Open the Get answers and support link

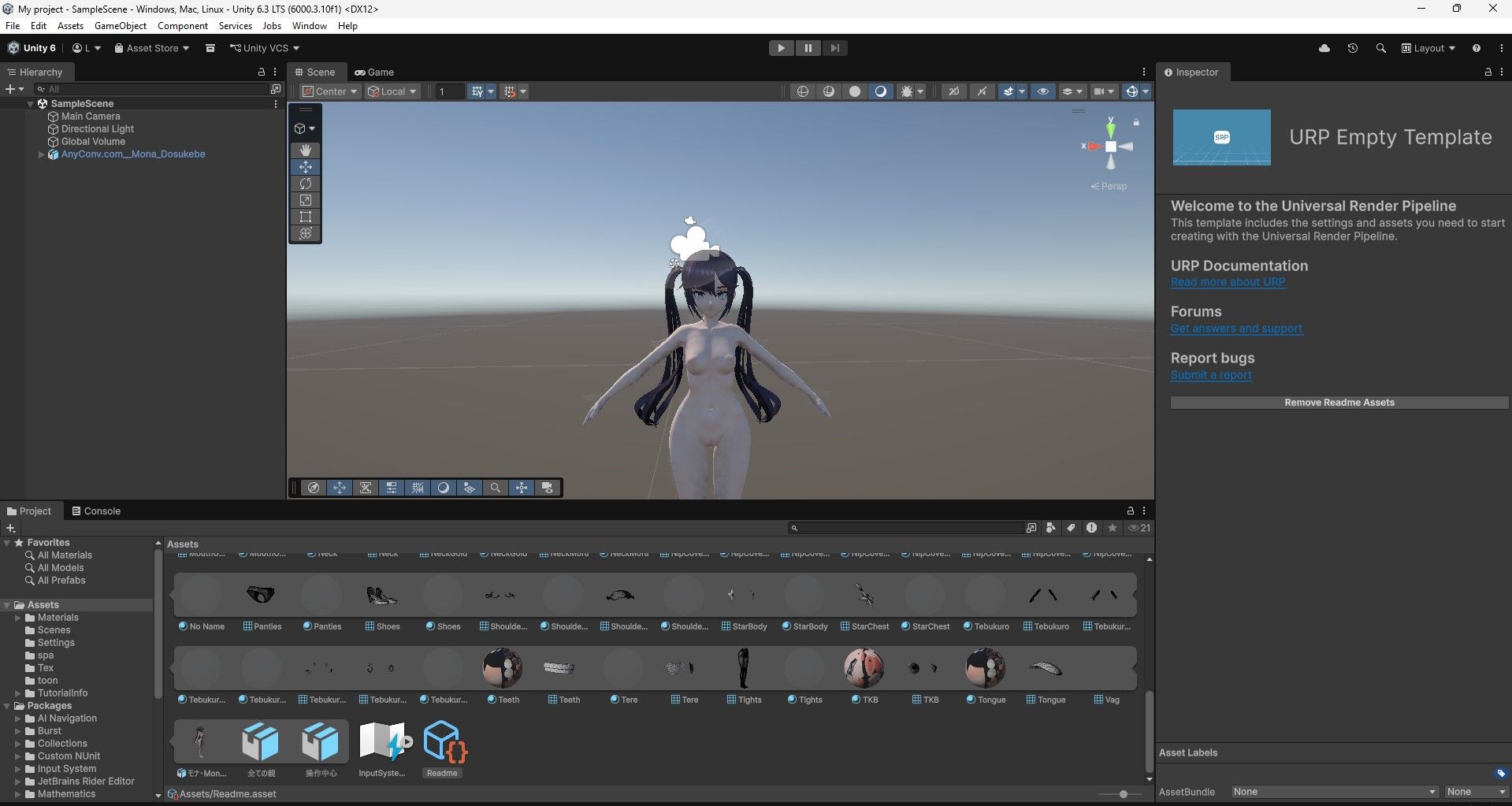point(1237,329)
